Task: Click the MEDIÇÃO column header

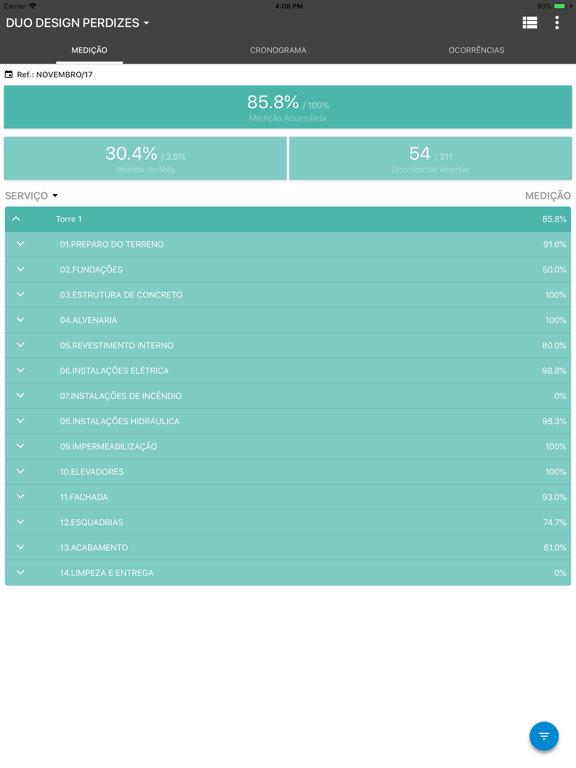Action: [548, 196]
